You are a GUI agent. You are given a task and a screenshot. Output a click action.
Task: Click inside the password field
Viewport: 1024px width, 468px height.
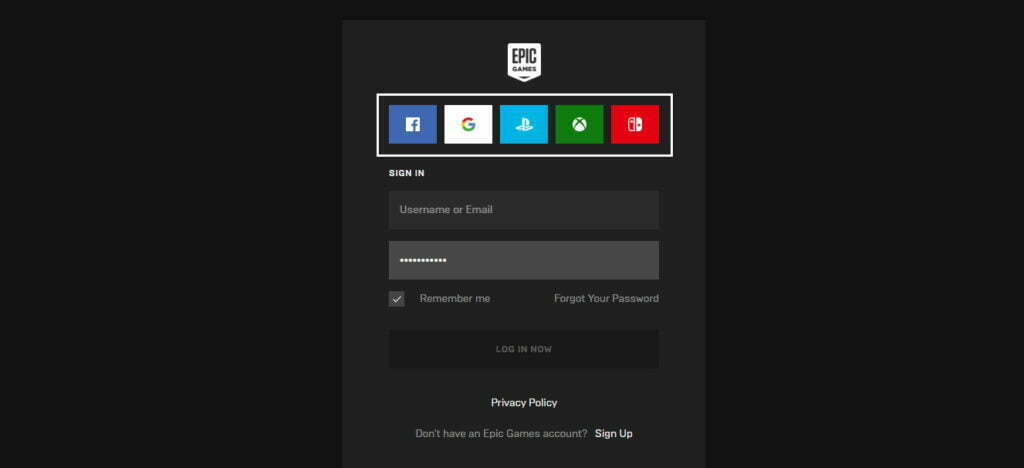[x=550, y=260]
